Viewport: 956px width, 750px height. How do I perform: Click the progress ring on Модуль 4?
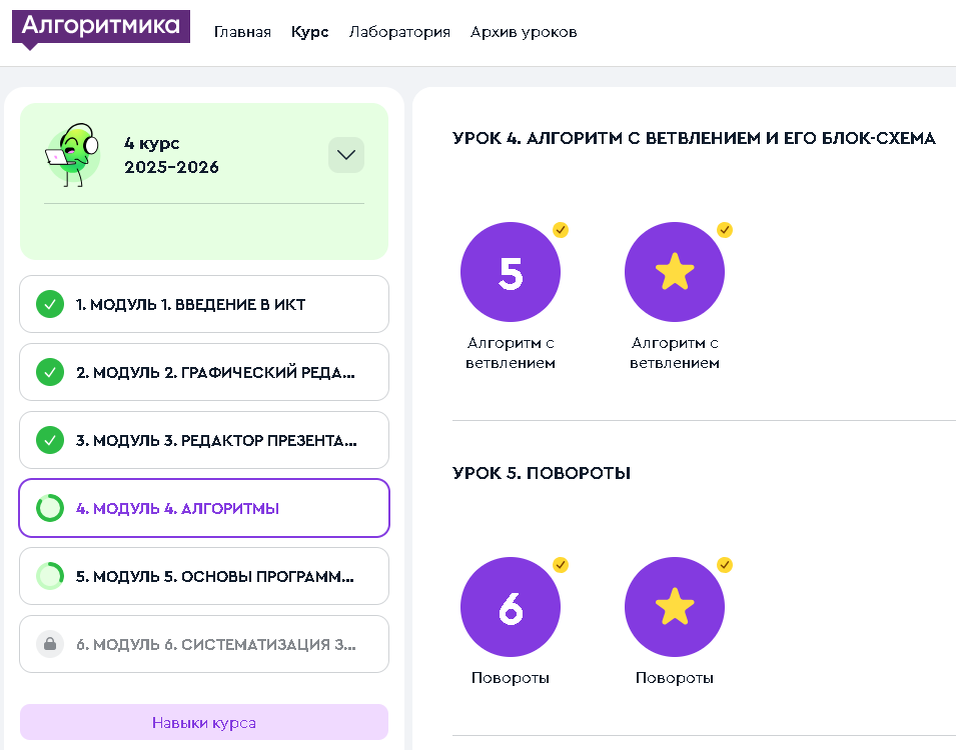click(48, 508)
